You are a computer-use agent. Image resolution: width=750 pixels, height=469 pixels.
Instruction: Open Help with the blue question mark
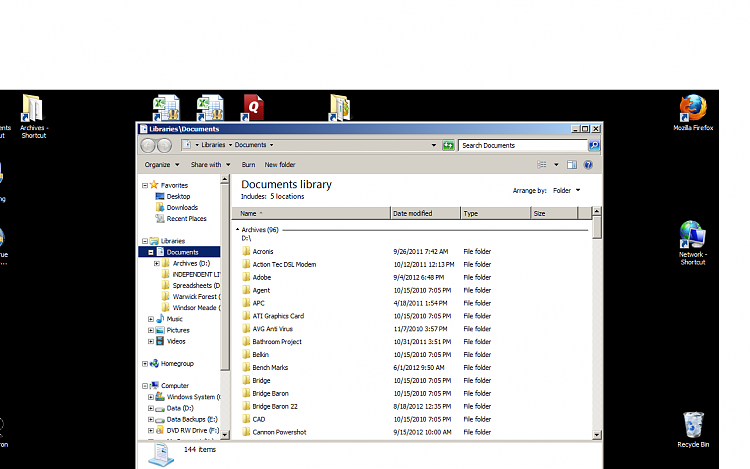click(588, 164)
